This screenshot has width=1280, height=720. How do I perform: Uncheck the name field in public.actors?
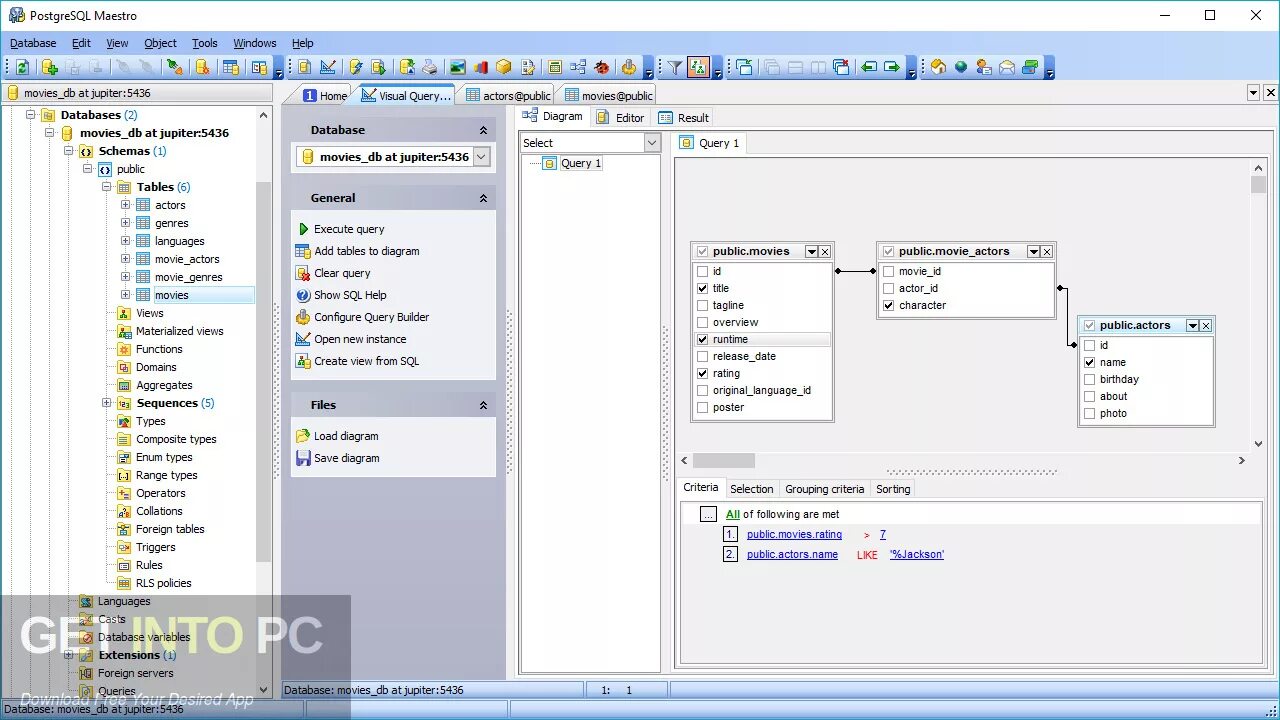click(x=1089, y=362)
